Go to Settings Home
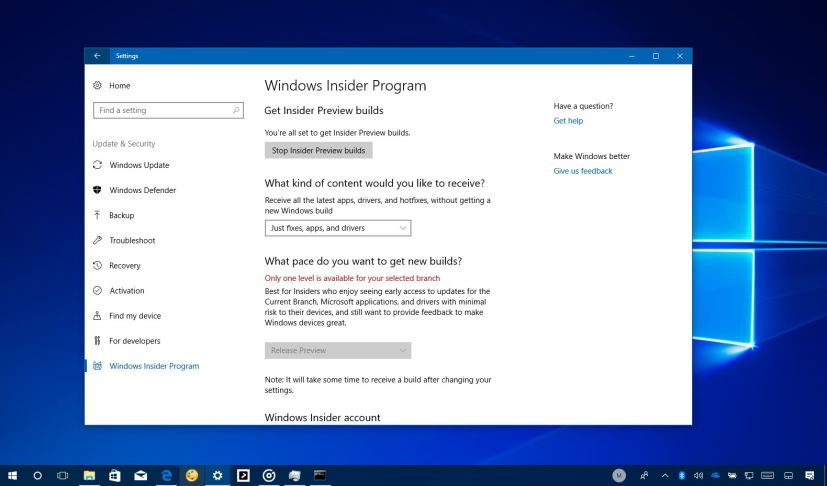Viewport: 827px width, 486px height. [x=120, y=85]
